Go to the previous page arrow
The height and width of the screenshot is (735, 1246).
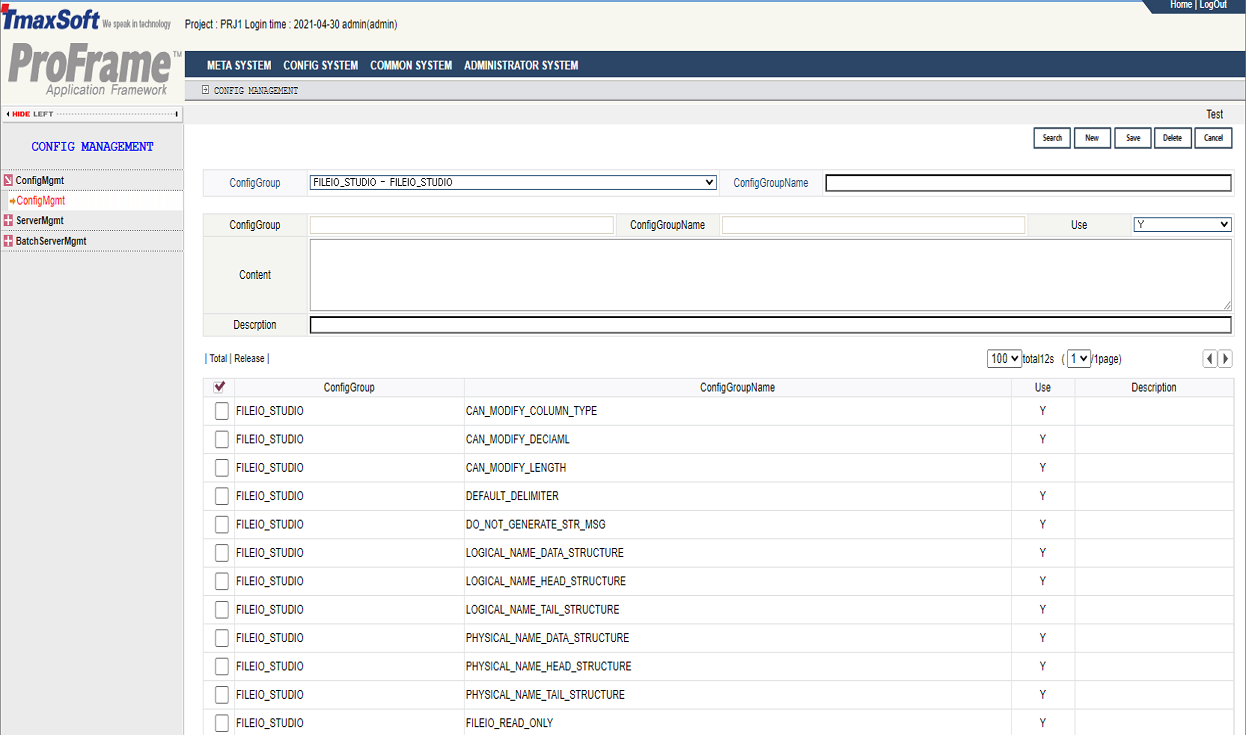click(x=1209, y=359)
